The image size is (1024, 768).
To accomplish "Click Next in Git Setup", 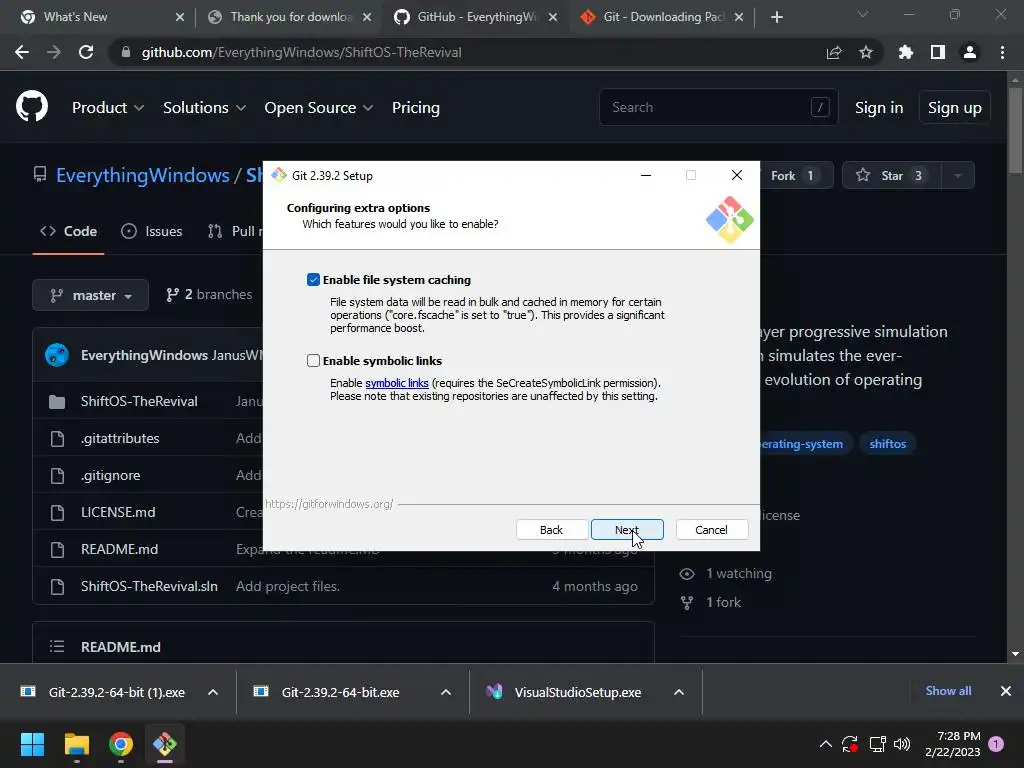I will click(627, 530).
